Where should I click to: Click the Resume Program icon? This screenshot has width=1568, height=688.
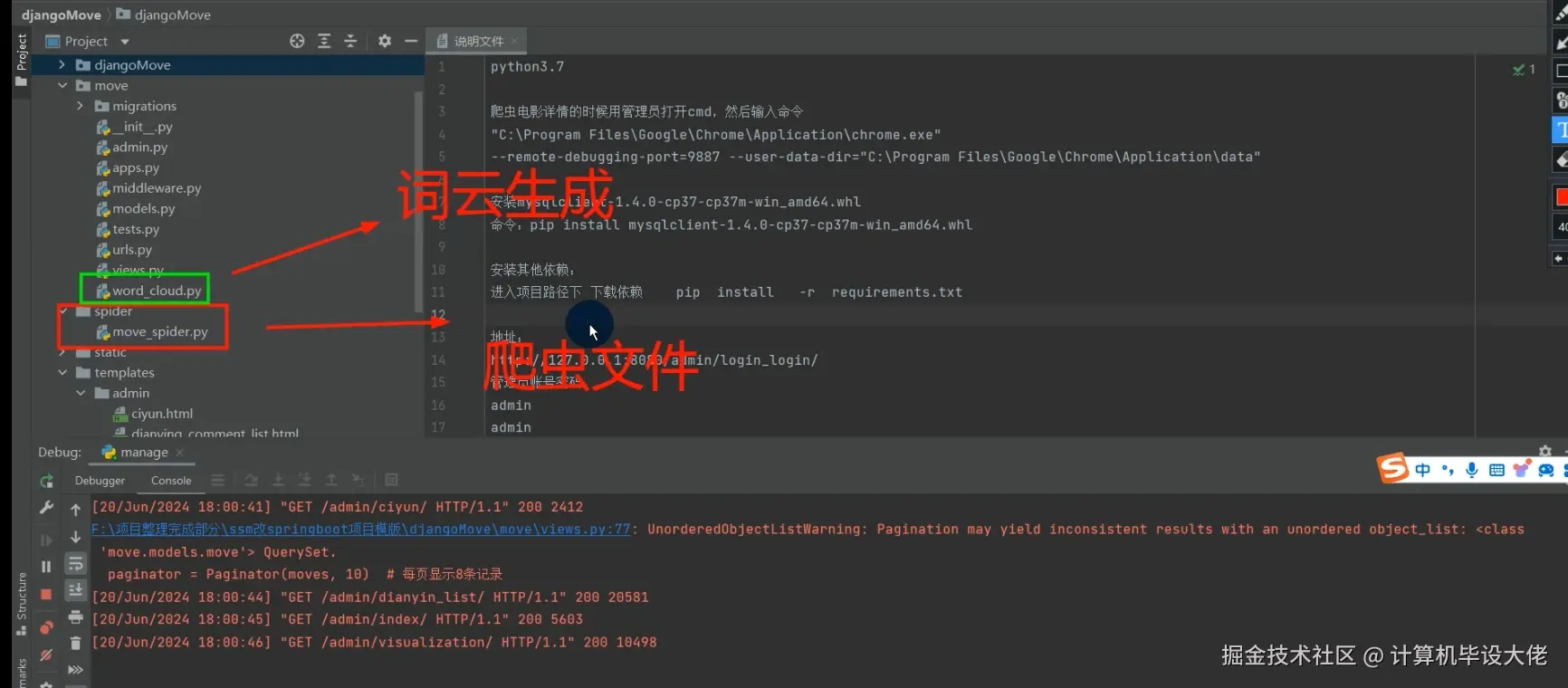pyautogui.click(x=46, y=540)
